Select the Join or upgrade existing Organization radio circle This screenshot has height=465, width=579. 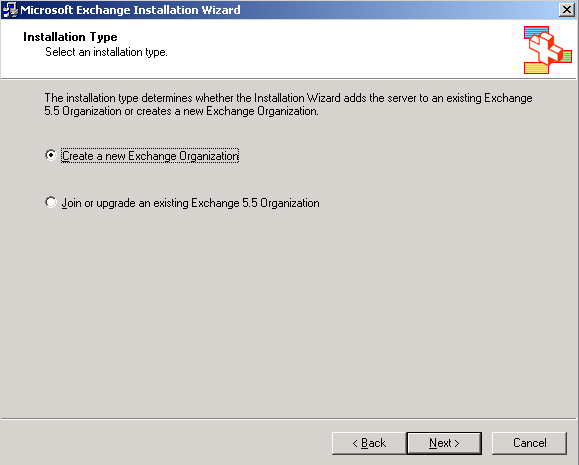click(x=51, y=202)
